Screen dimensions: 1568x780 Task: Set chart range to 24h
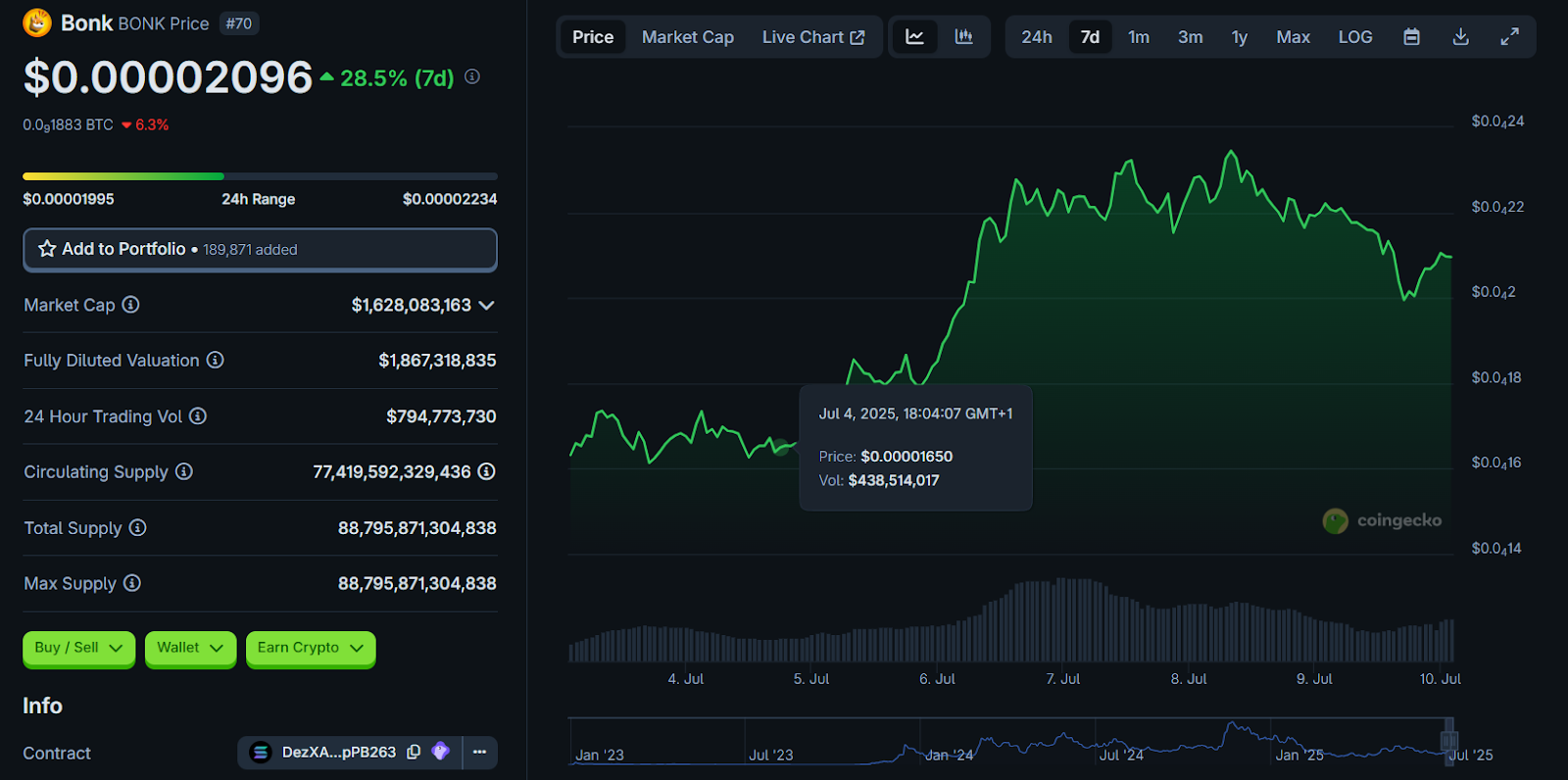[1037, 37]
